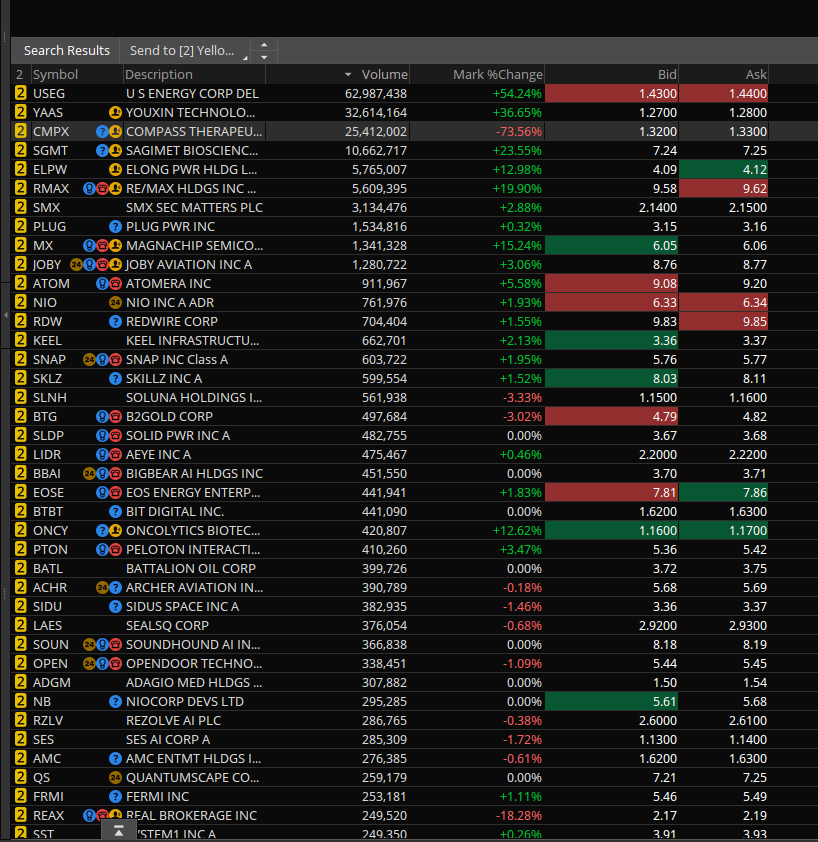Click the blue lightbulb icon beside RMAX
Screen dimensions: 818x842
tap(89, 188)
